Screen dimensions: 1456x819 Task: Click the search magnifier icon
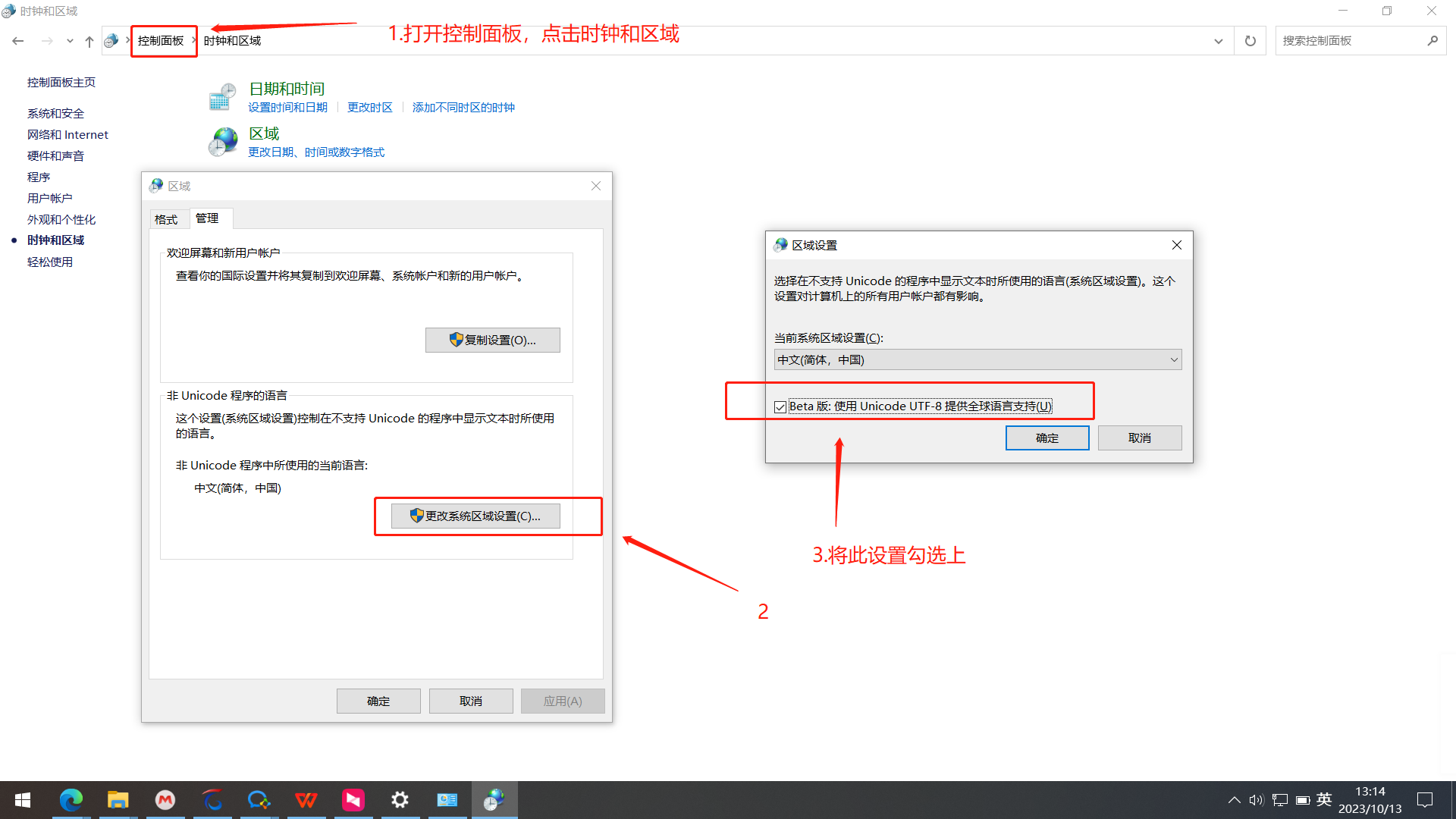1432,41
